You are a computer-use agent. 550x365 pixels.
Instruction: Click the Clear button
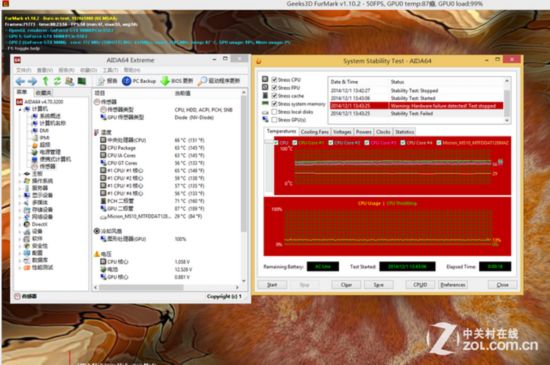(x=346, y=285)
